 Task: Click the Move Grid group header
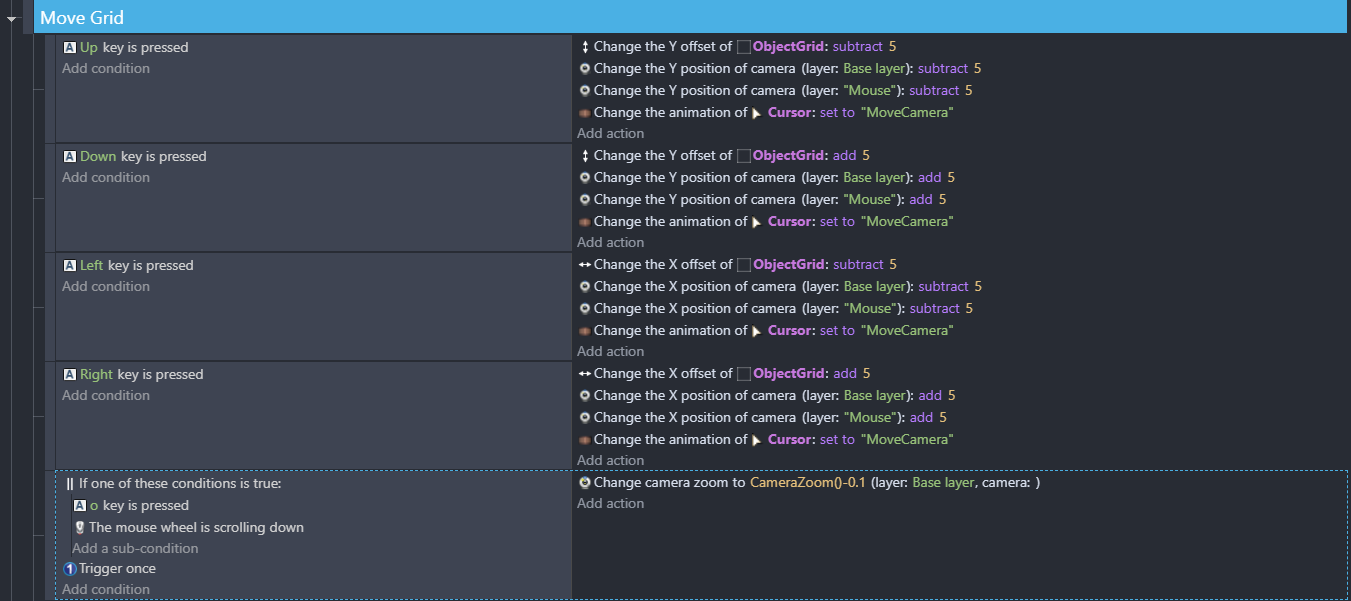pos(691,18)
